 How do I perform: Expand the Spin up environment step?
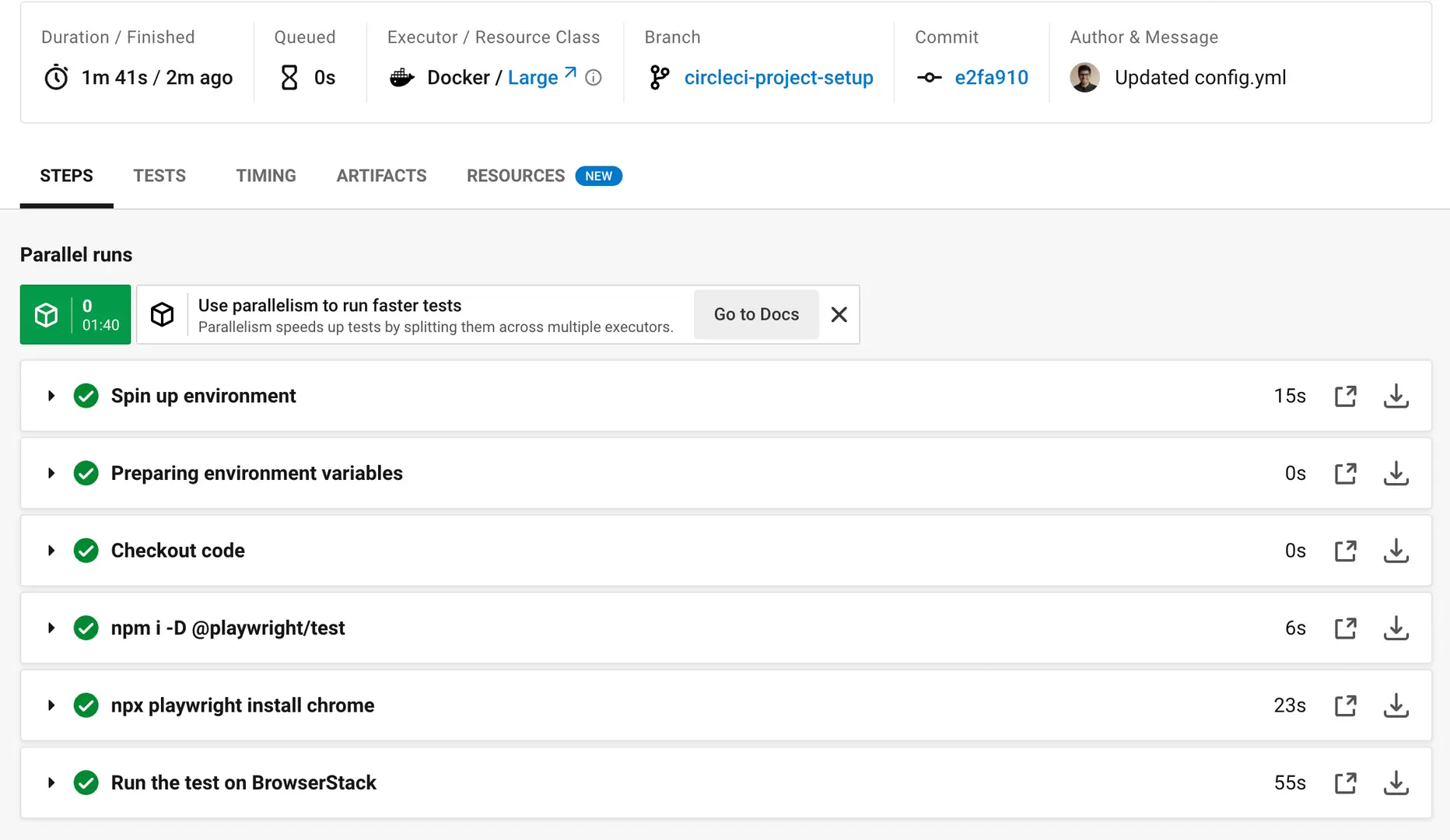51,396
